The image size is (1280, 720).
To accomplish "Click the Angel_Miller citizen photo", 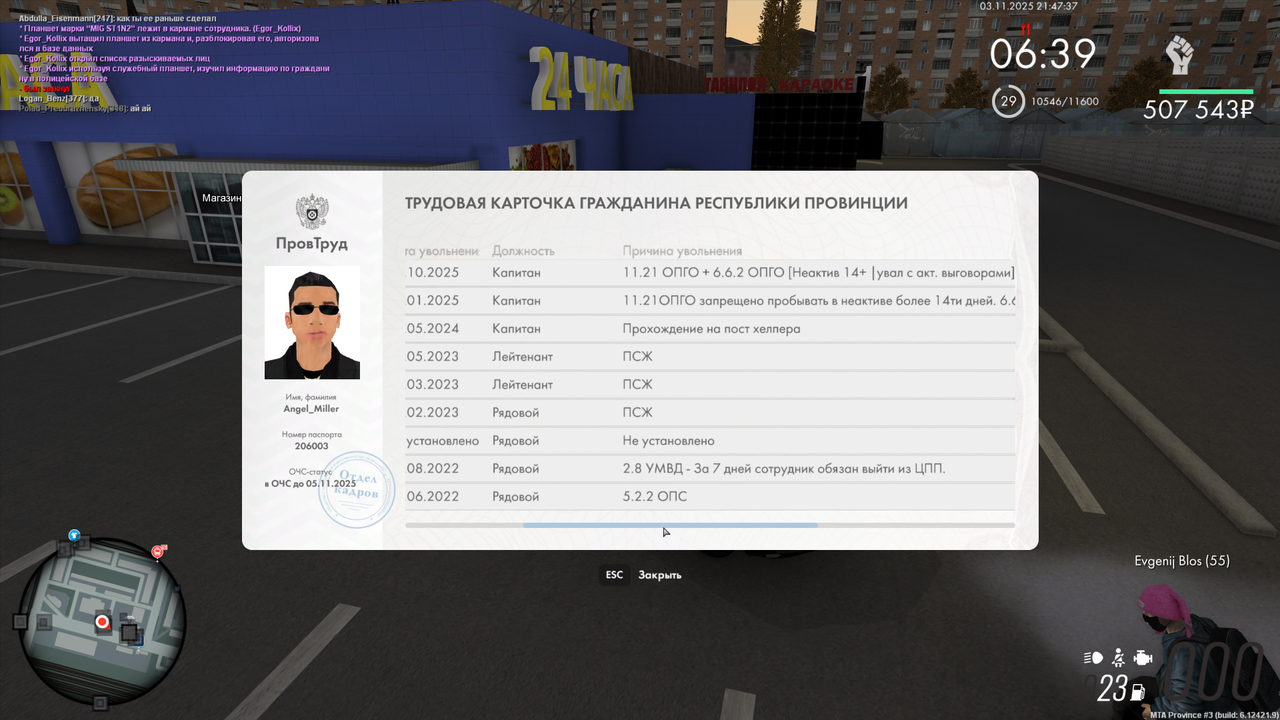I will (x=312, y=322).
